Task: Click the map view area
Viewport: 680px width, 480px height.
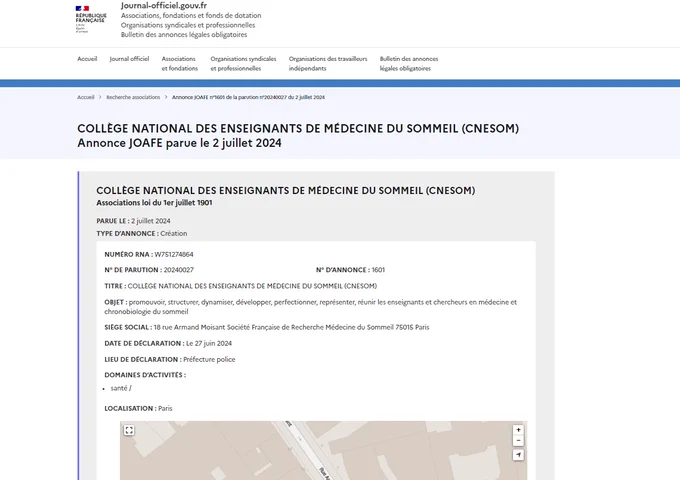Action: click(x=324, y=451)
